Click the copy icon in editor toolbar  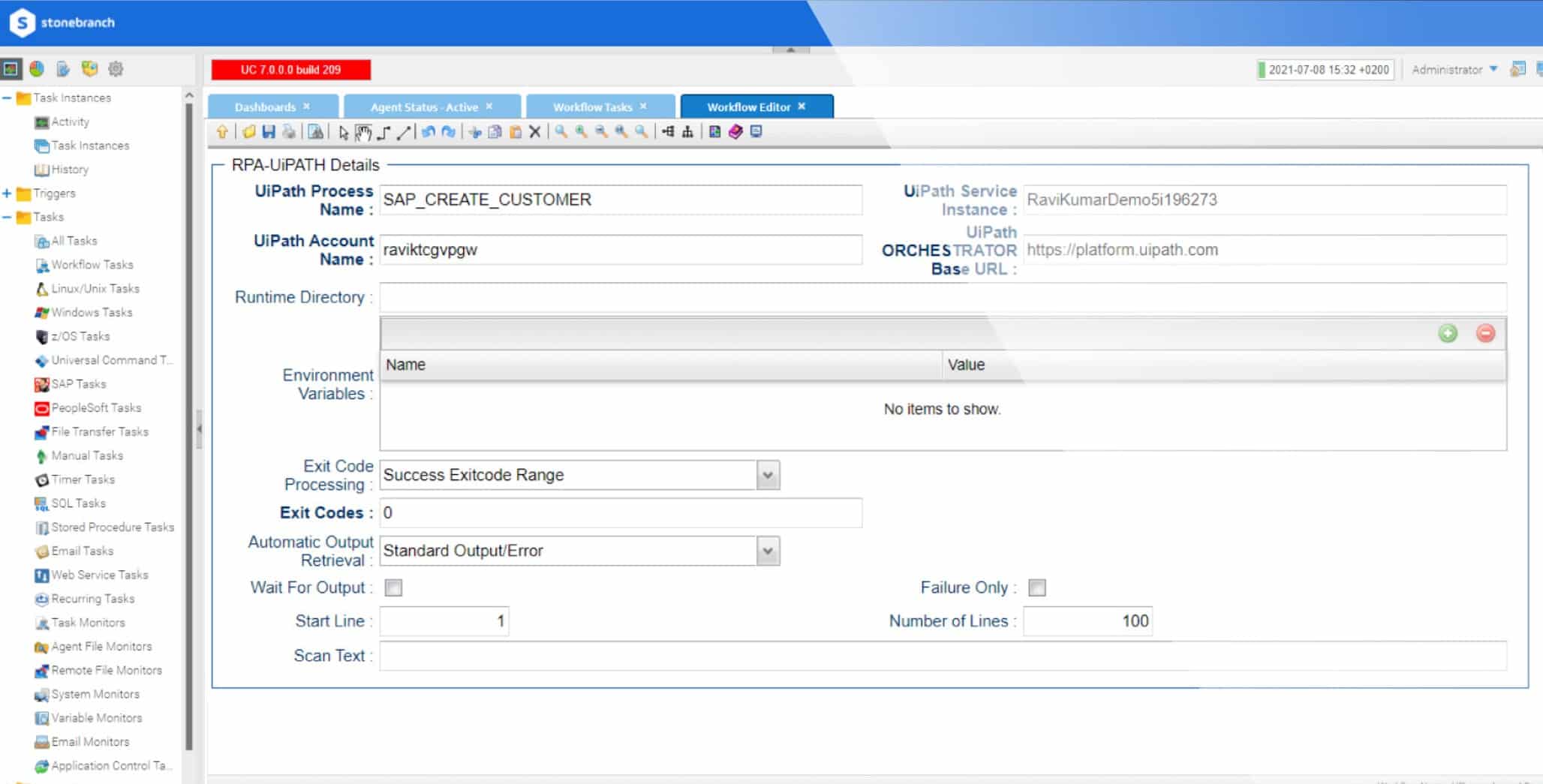tap(495, 132)
